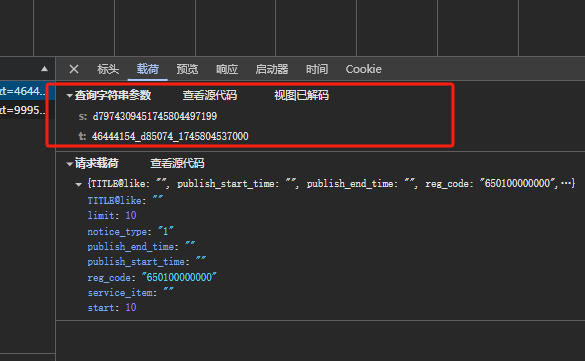This screenshot has width=585, height=361.
Task: Click the s parameter value d797430945...
Action: pyautogui.click(x=155, y=116)
